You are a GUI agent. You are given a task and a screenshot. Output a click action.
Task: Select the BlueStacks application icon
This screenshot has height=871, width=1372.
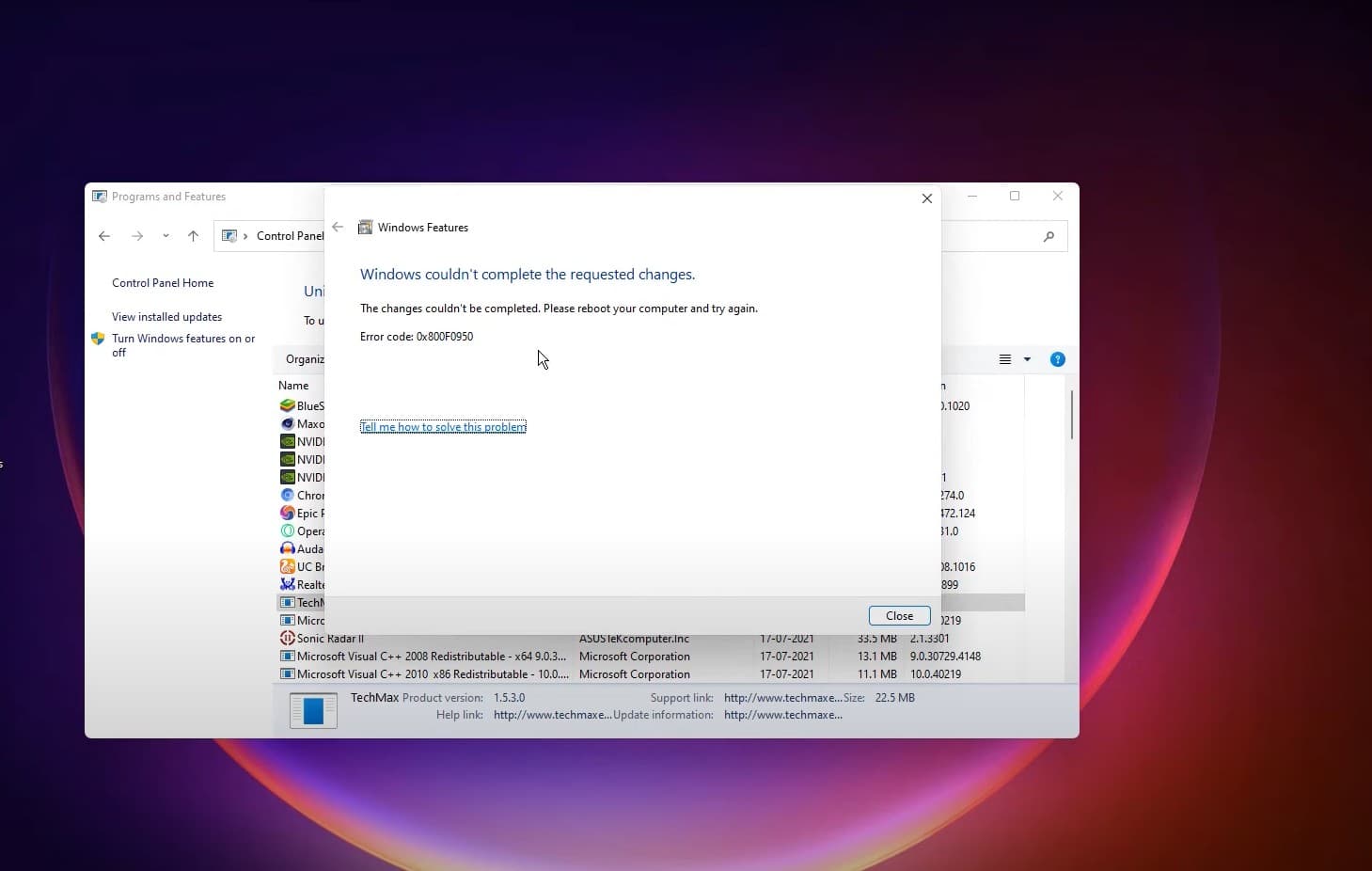tap(288, 405)
